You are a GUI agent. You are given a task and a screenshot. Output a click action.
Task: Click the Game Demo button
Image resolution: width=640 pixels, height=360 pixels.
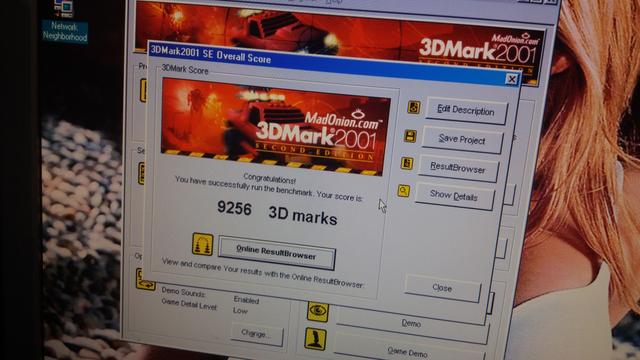coord(408,352)
